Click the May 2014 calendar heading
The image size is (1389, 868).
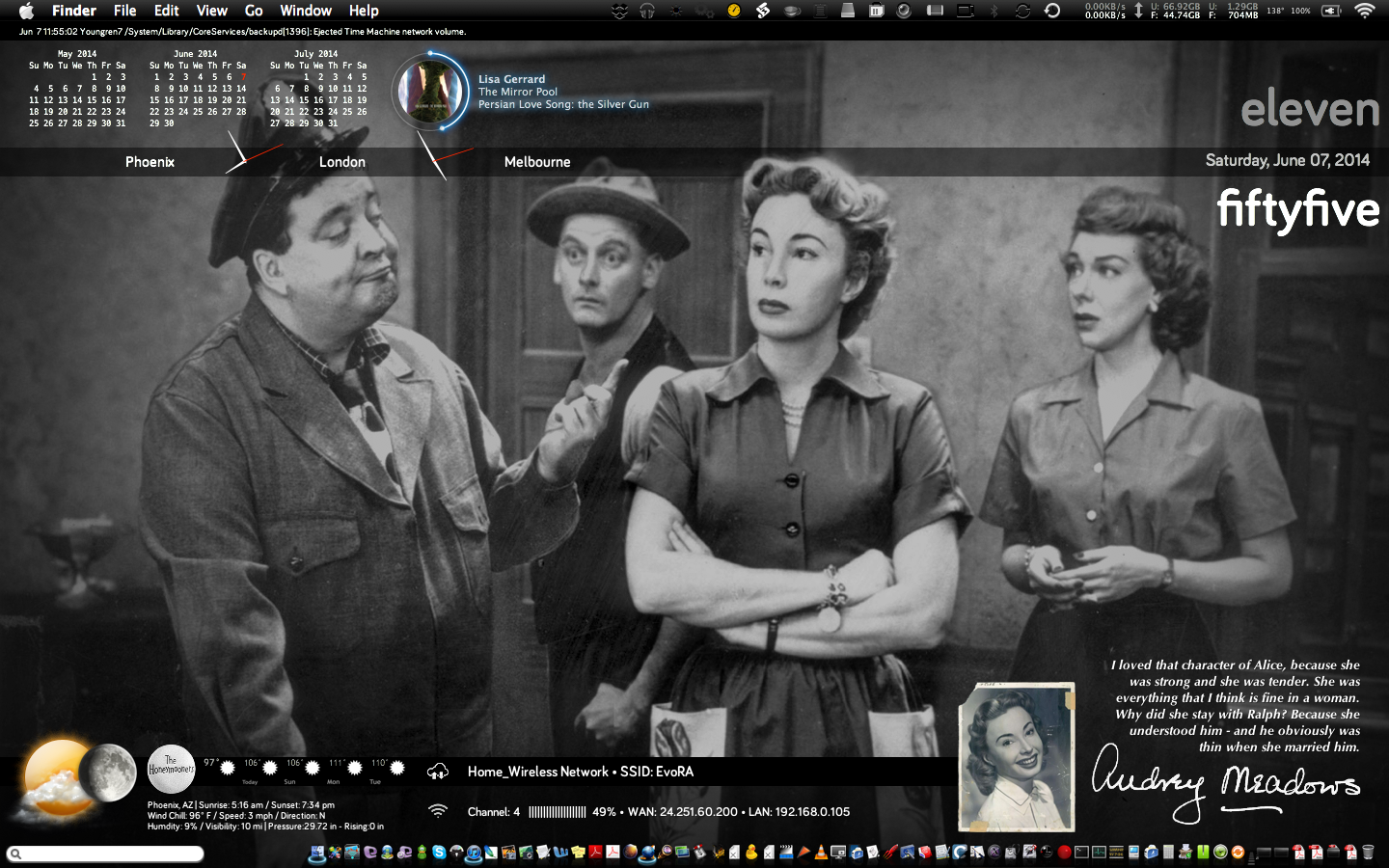point(77,54)
